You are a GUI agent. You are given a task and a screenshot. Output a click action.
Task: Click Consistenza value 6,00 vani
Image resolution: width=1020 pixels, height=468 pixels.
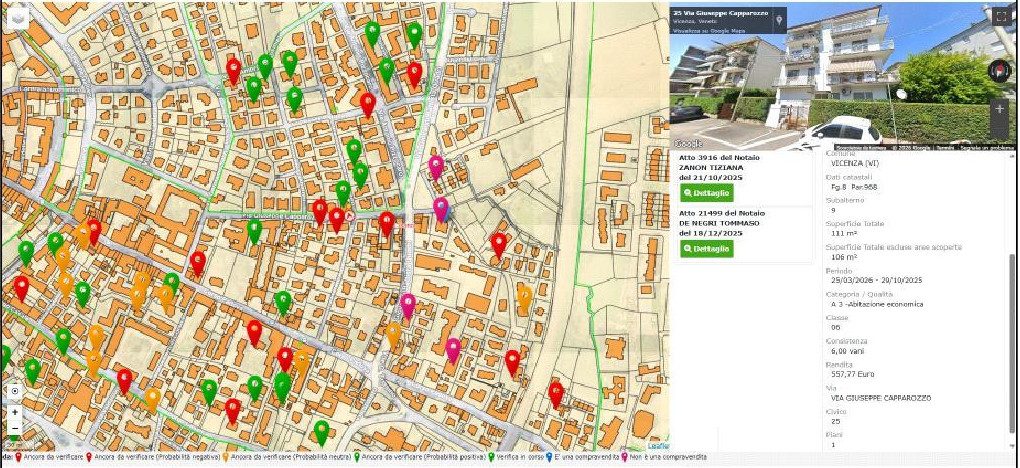click(848, 351)
